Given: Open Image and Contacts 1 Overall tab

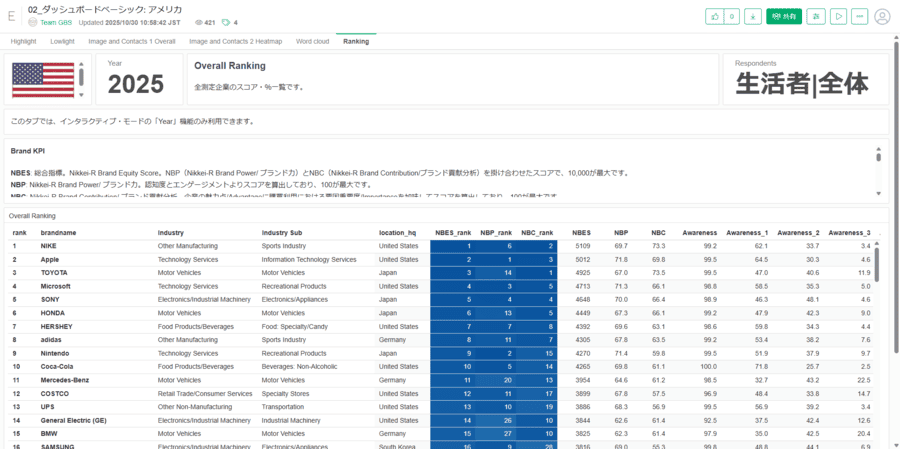Looking at the screenshot, I should (x=132, y=41).
